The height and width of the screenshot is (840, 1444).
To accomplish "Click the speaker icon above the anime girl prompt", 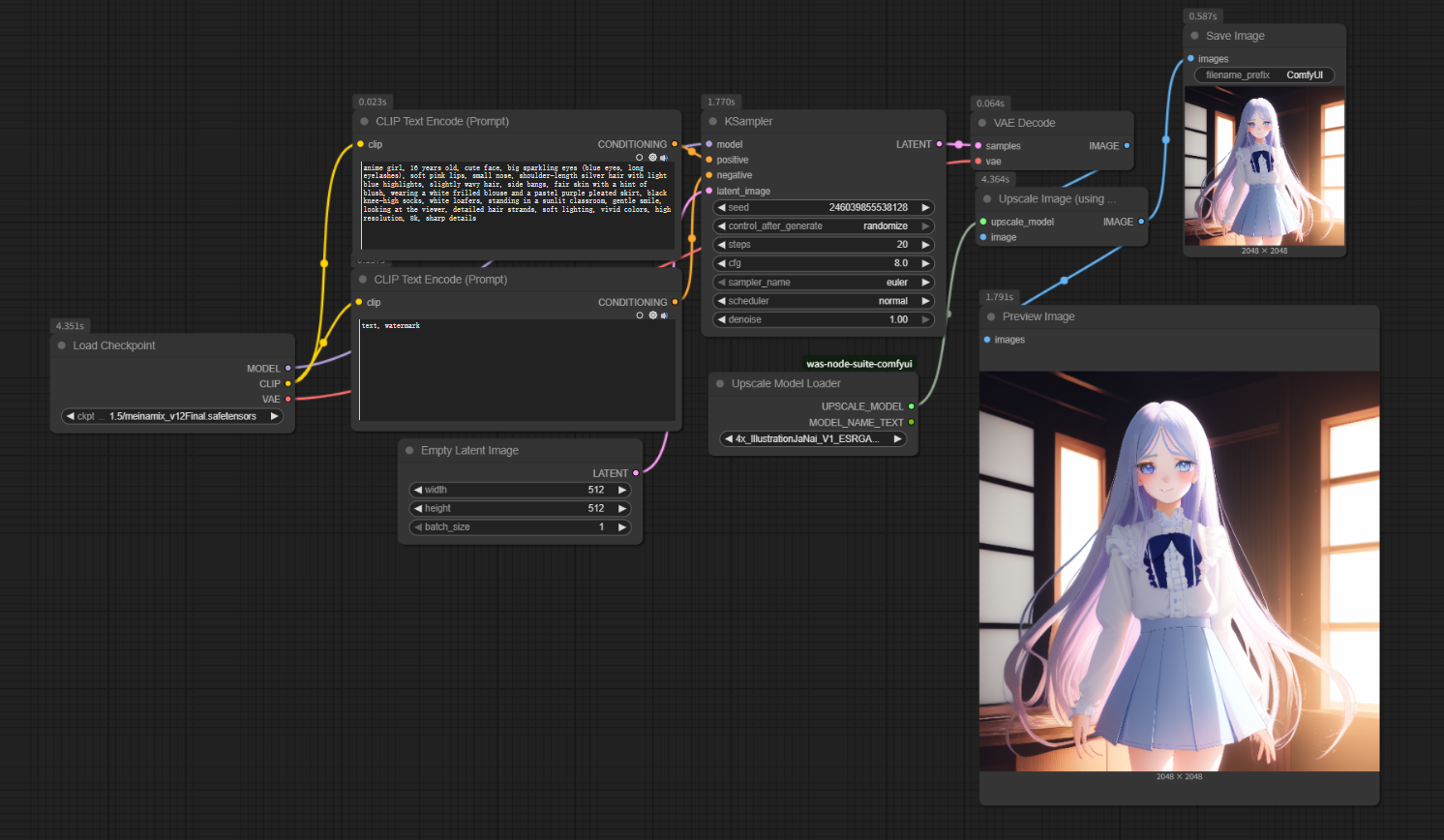I will [x=664, y=157].
